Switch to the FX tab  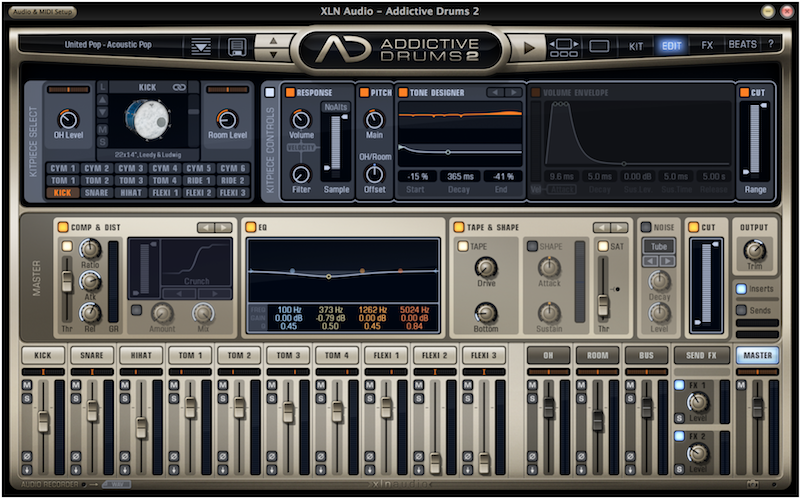click(707, 45)
